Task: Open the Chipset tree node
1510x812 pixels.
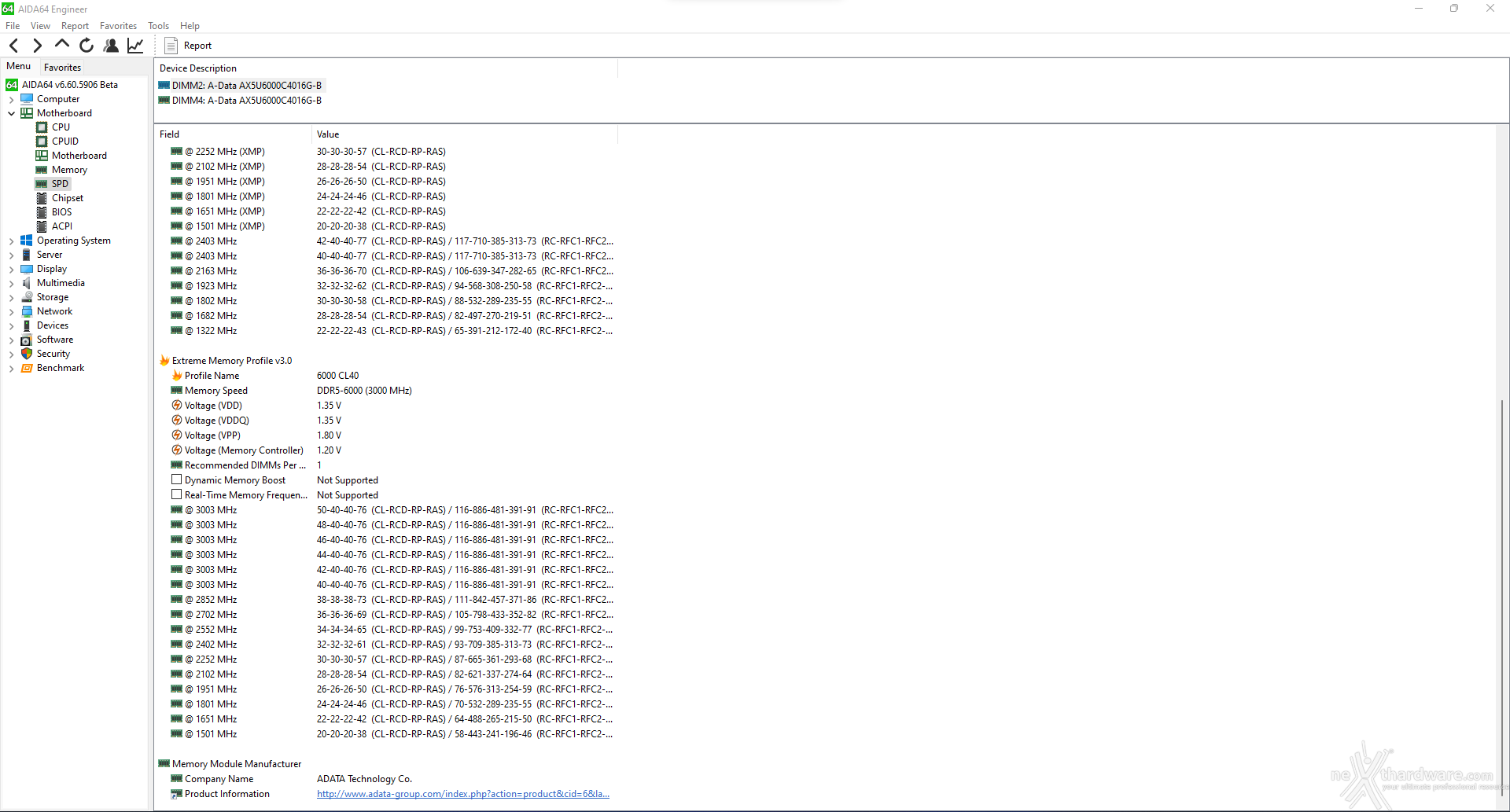Action: click(x=67, y=198)
